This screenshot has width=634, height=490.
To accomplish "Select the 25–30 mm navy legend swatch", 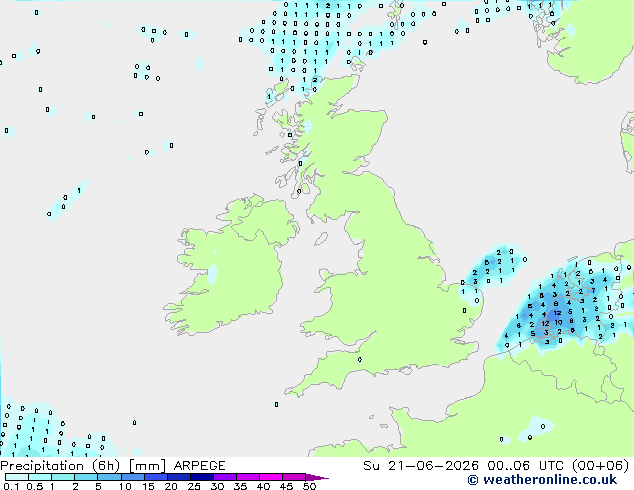I will 202,477.
